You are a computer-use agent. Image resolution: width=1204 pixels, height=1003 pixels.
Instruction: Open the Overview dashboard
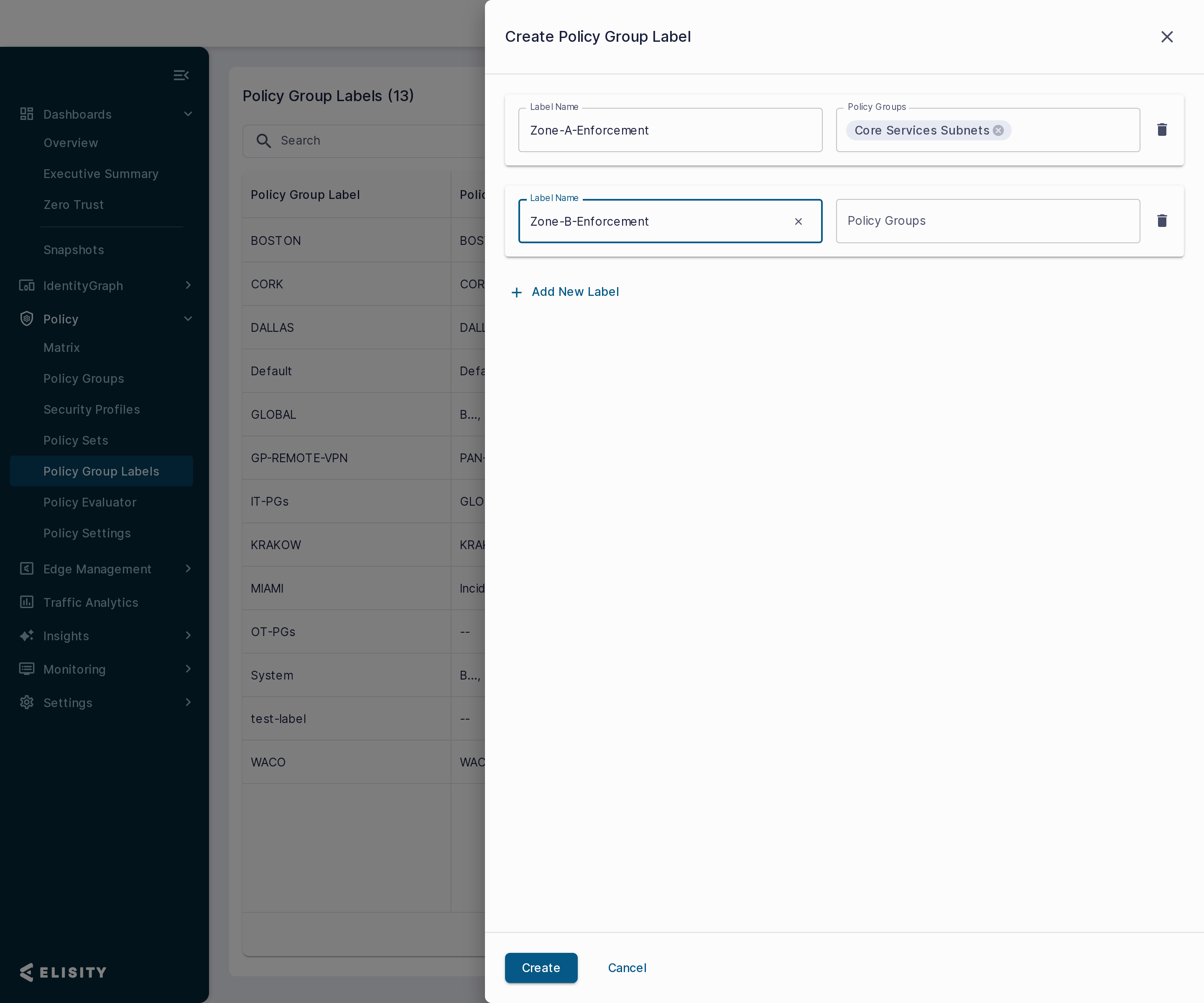pos(71,143)
